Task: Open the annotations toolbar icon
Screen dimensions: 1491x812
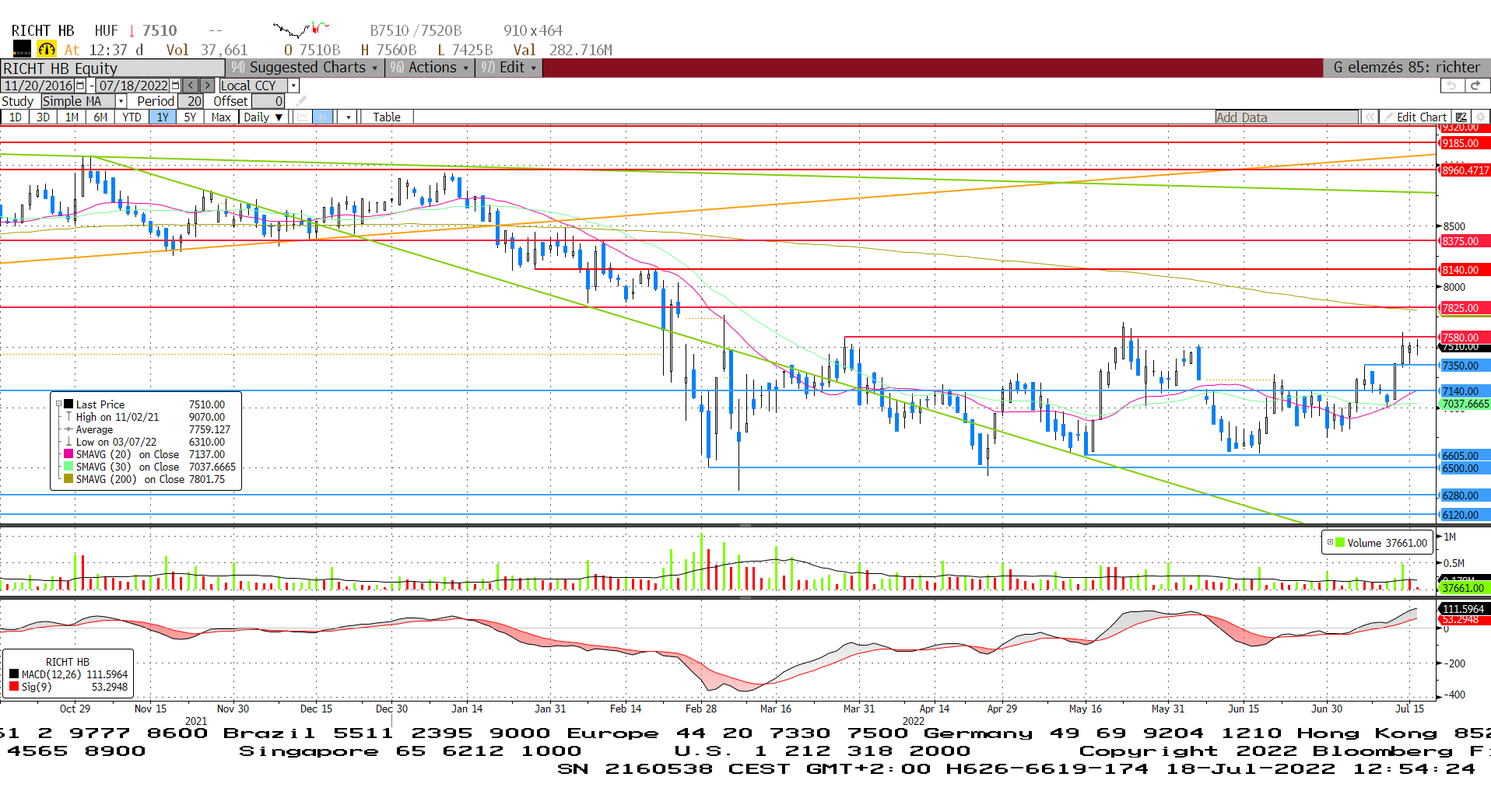Action: pyautogui.click(x=1462, y=117)
